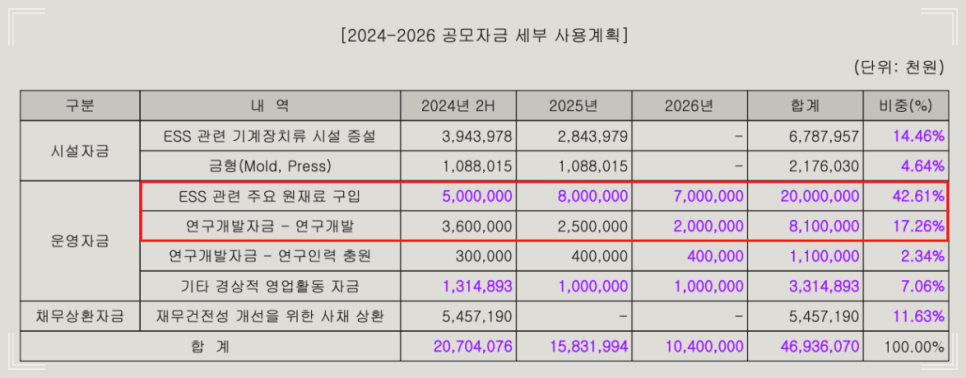
Task: Select the '합계' column header
Action: [x=805, y=105]
